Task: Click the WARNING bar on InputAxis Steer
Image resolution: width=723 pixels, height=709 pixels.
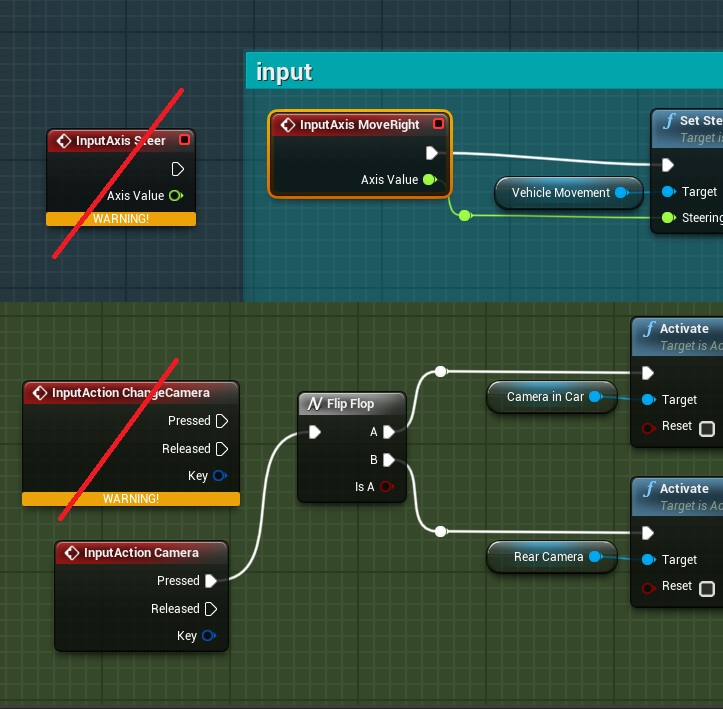Action: point(121,219)
